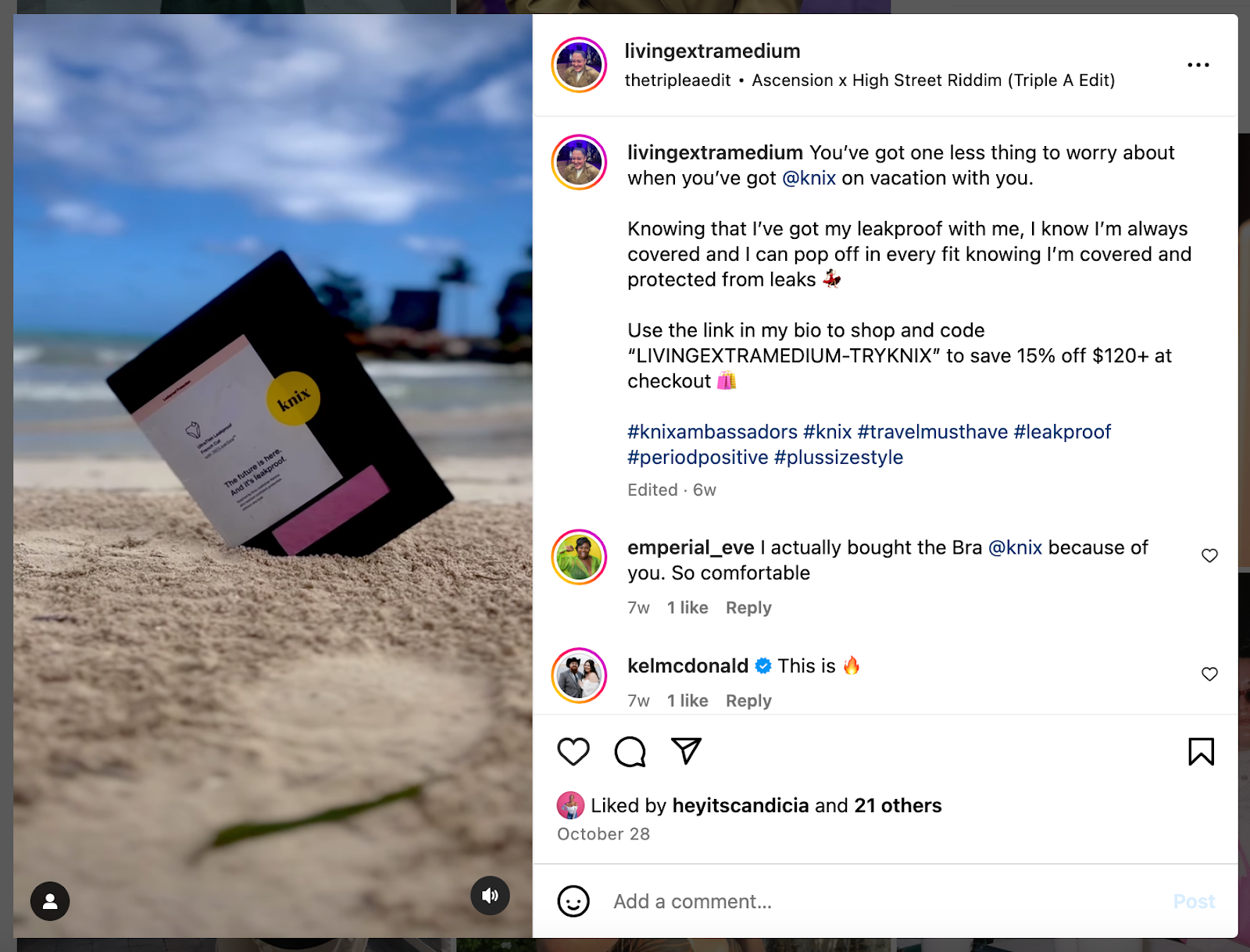Show tagged people icon on the video

coord(50,901)
